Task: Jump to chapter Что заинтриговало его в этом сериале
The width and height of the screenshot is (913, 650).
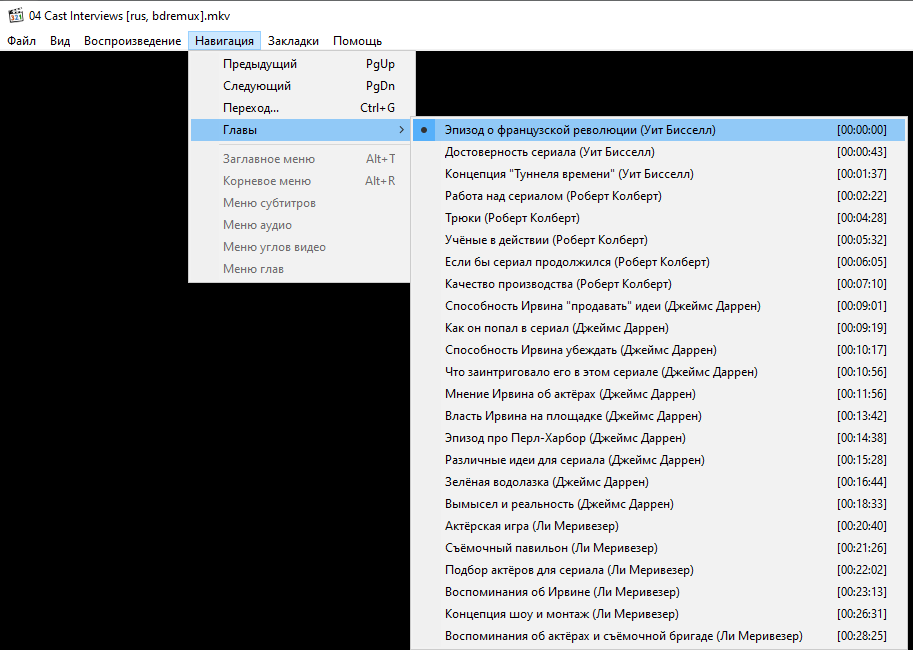Action: (659, 372)
